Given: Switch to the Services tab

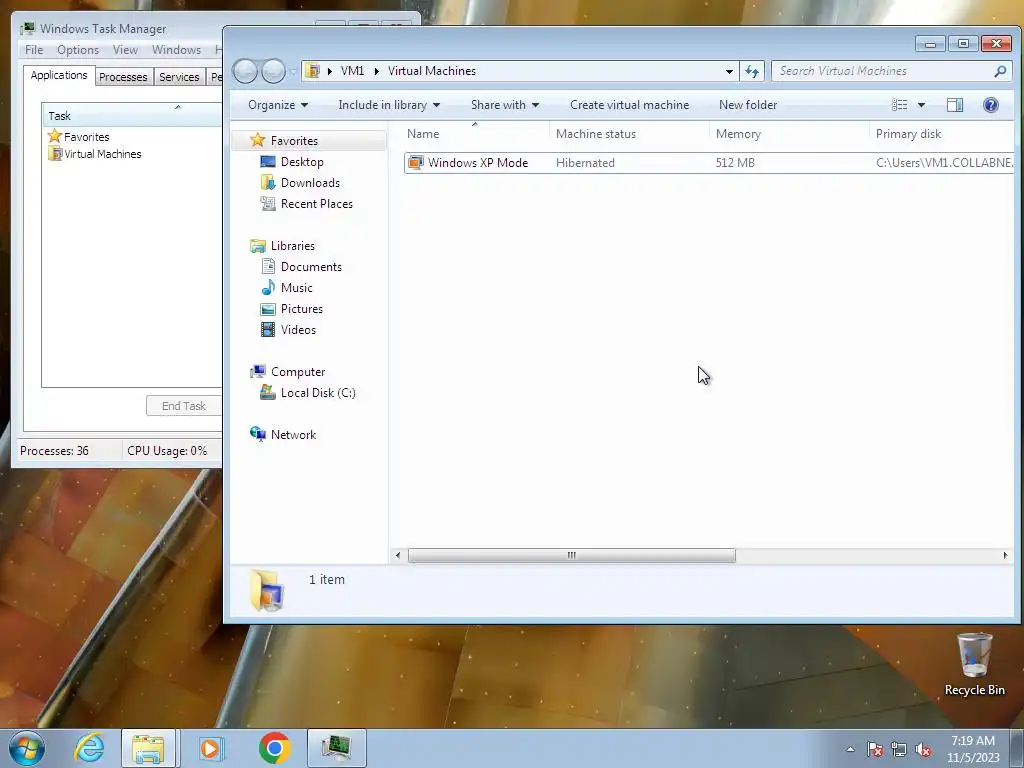Looking at the screenshot, I should click(179, 77).
